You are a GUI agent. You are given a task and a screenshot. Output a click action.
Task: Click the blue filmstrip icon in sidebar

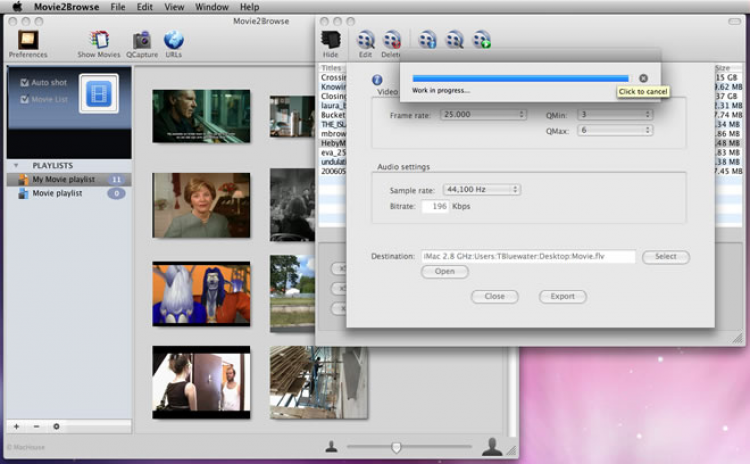click(99, 94)
